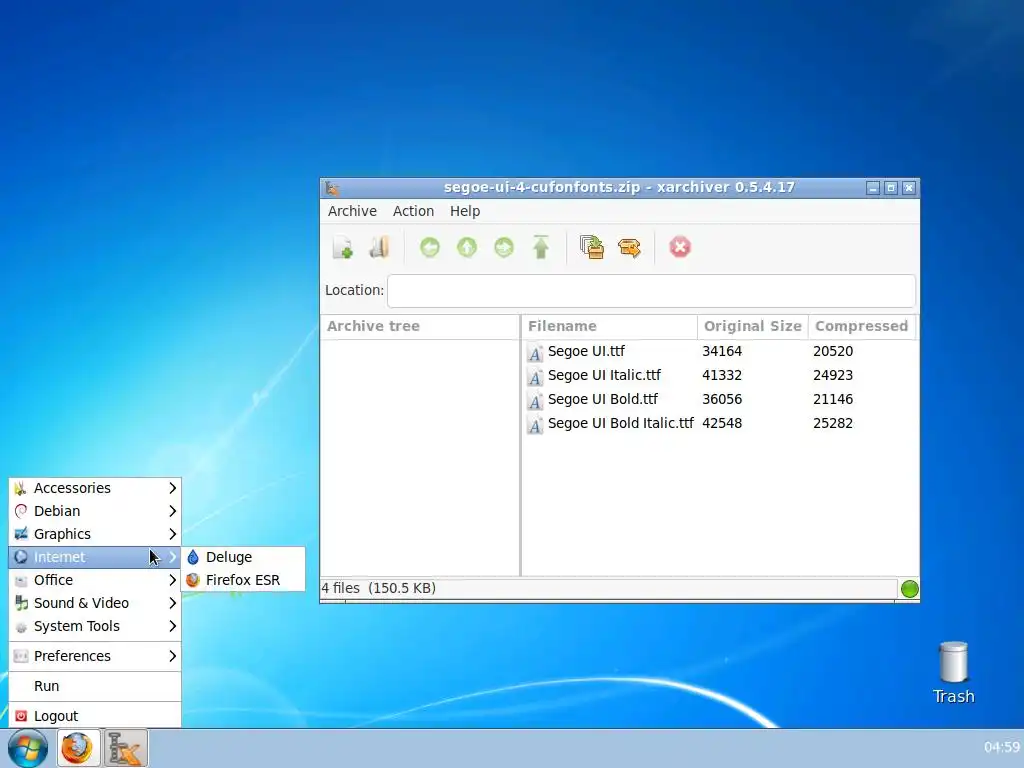Sort by the Original Size column header
Image resolution: width=1024 pixels, height=768 pixels.
pos(752,327)
